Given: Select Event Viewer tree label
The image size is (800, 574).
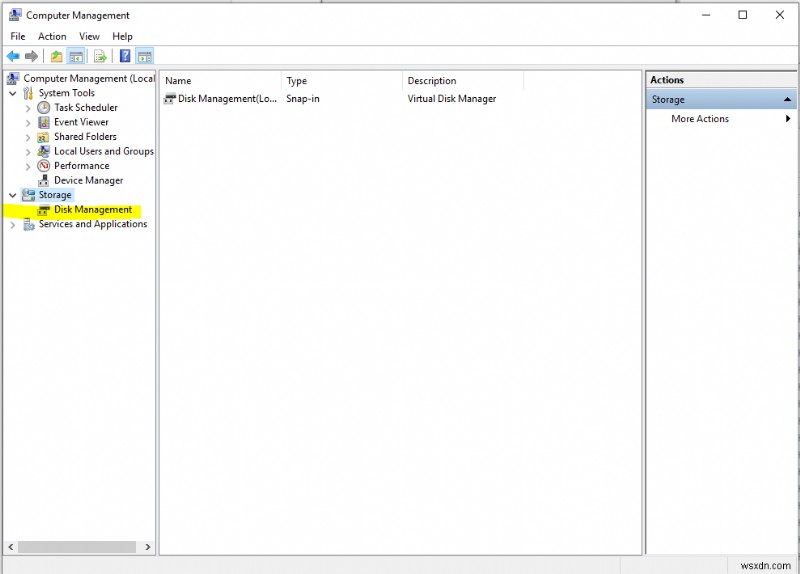Looking at the screenshot, I should click(x=81, y=122).
